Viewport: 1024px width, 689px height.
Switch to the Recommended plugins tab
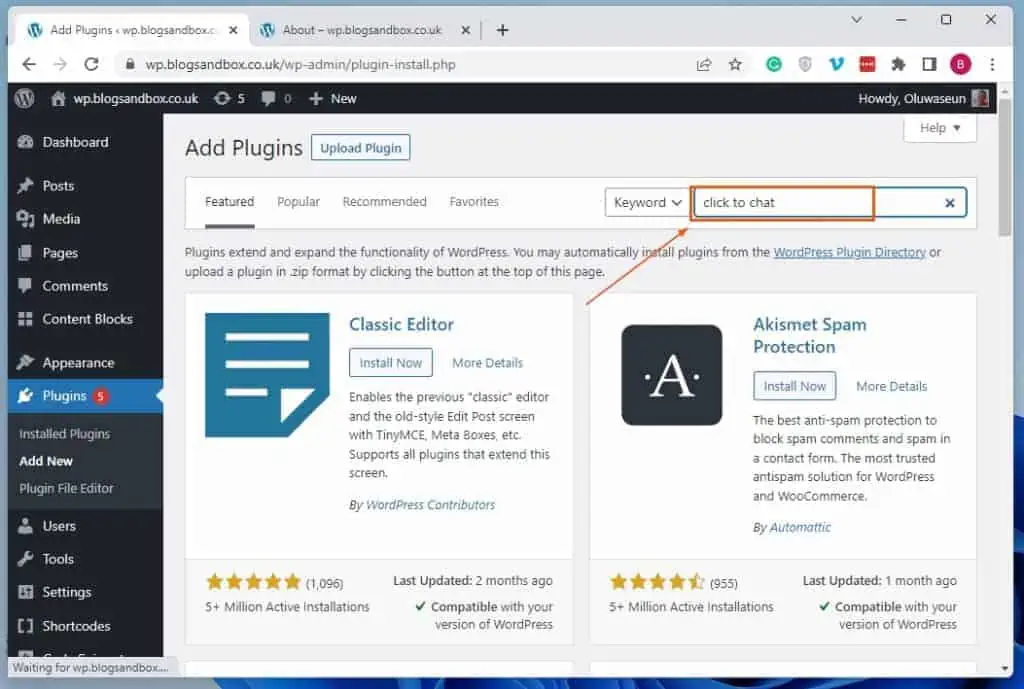pos(384,202)
